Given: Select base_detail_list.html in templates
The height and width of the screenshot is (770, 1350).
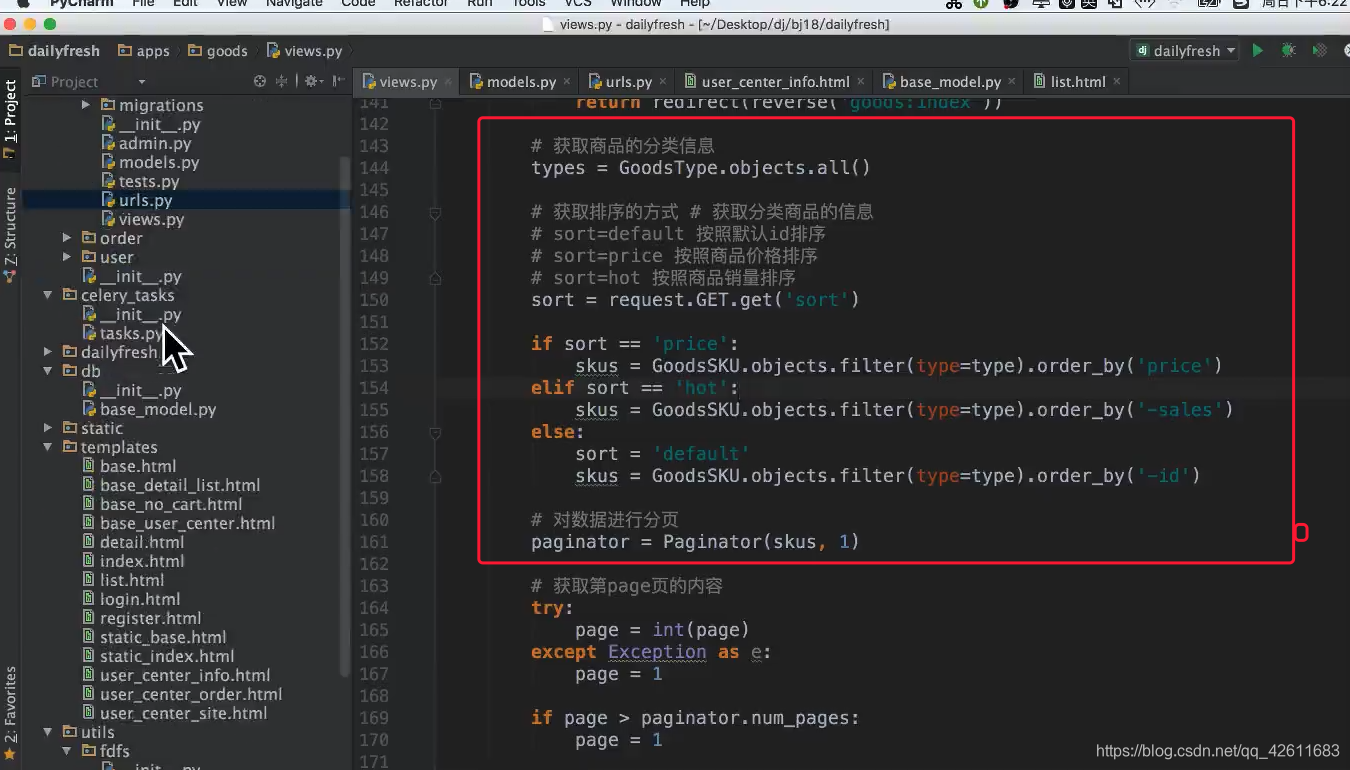Looking at the screenshot, I should [171, 485].
